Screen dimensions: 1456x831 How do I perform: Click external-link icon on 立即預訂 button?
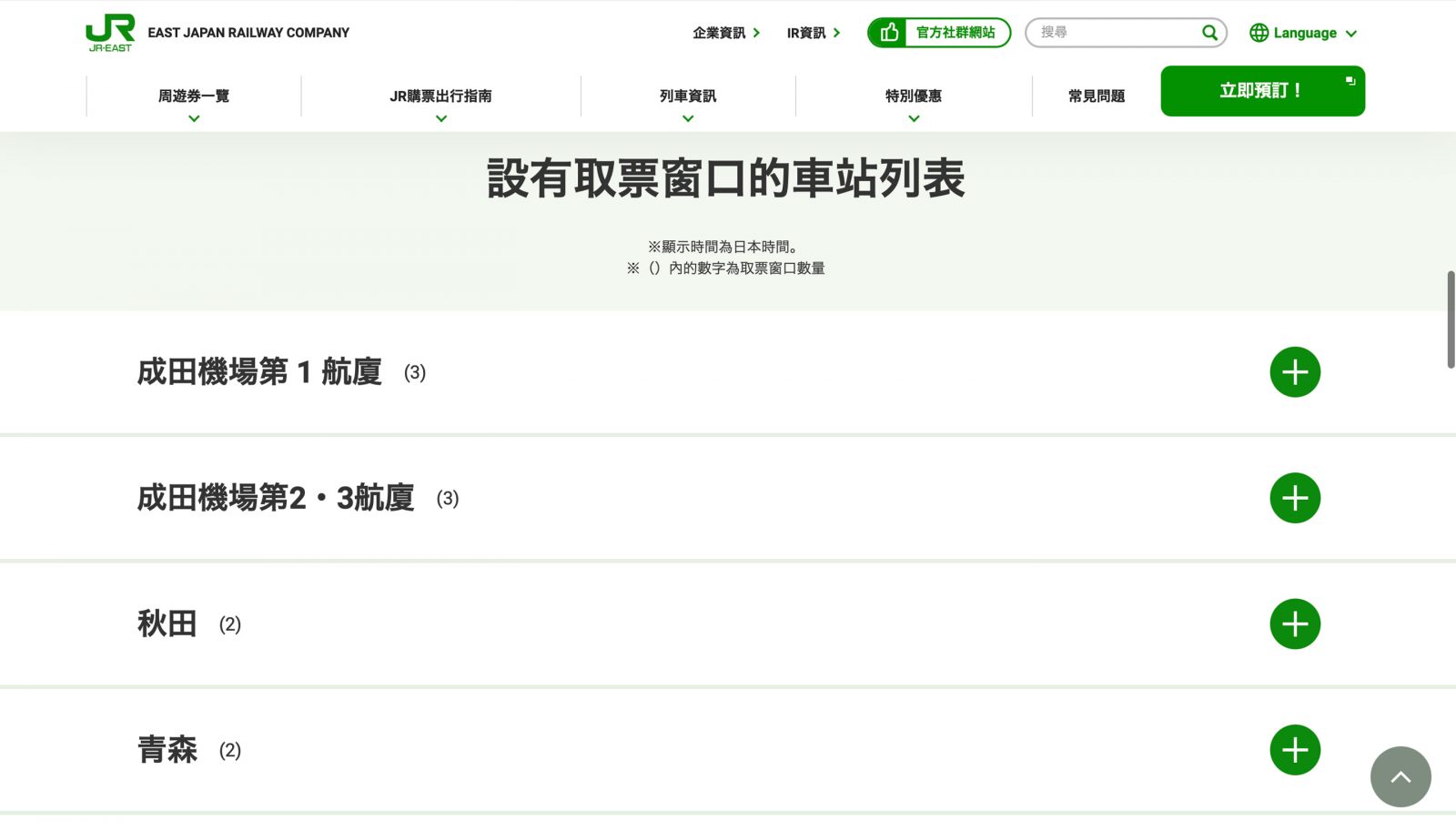pyautogui.click(x=1350, y=81)
